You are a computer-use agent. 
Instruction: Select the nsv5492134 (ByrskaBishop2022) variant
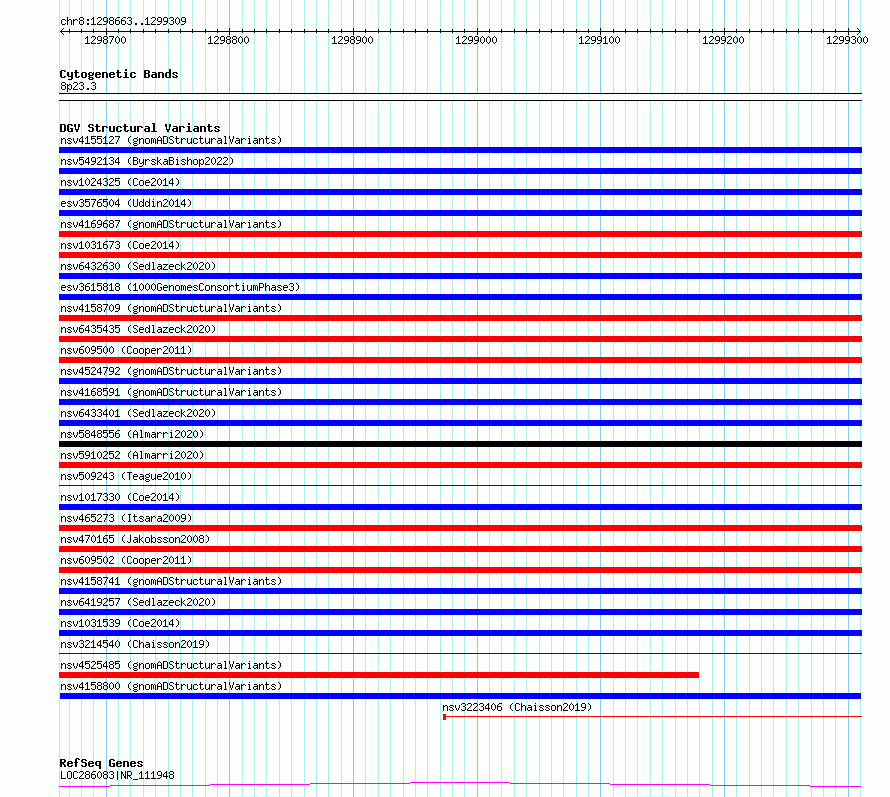click(147, 161)
